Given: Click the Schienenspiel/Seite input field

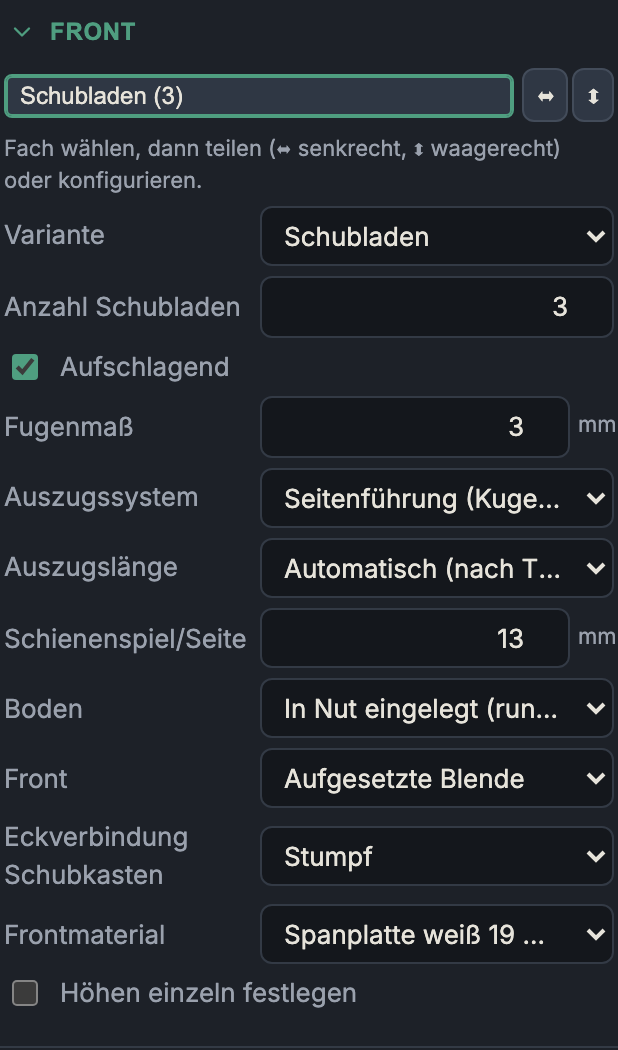Looking at the screenshot, I should tap(414, 638).
